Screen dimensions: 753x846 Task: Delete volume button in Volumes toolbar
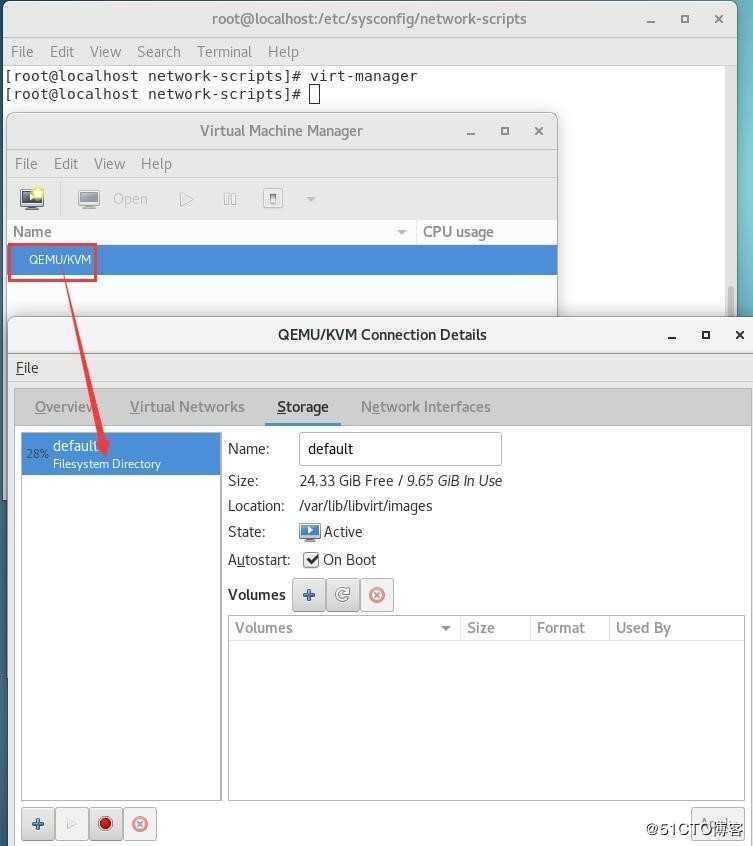tap(377, 595)
